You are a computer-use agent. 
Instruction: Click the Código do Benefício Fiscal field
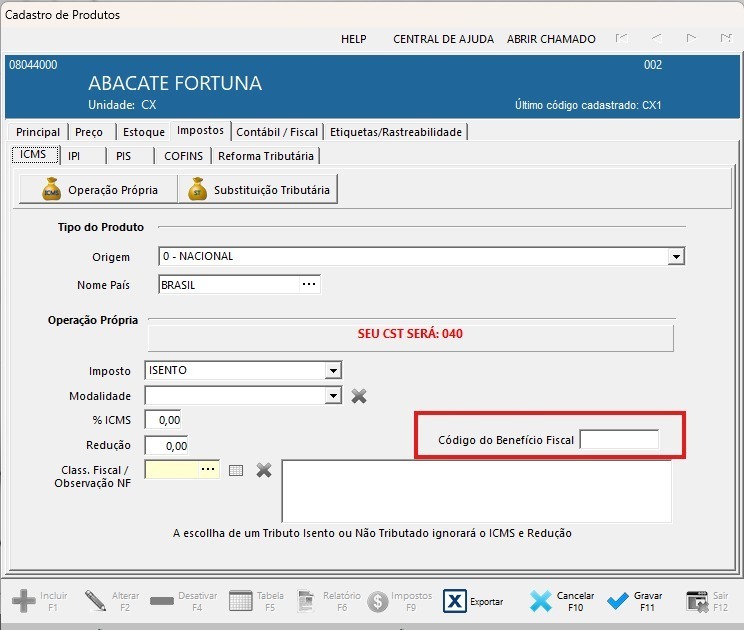point(619,440)
